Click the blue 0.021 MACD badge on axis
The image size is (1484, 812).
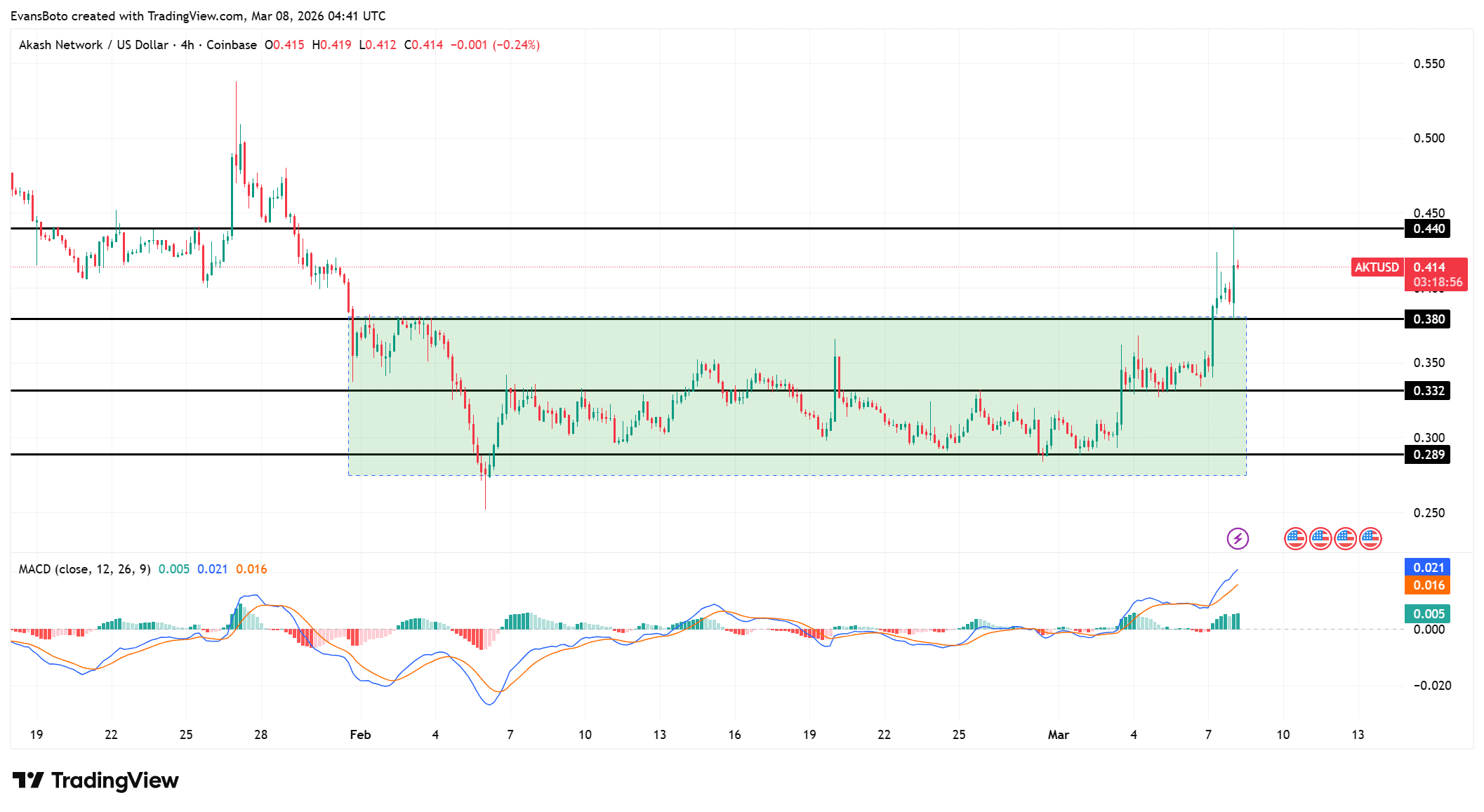pos(1426,566)
